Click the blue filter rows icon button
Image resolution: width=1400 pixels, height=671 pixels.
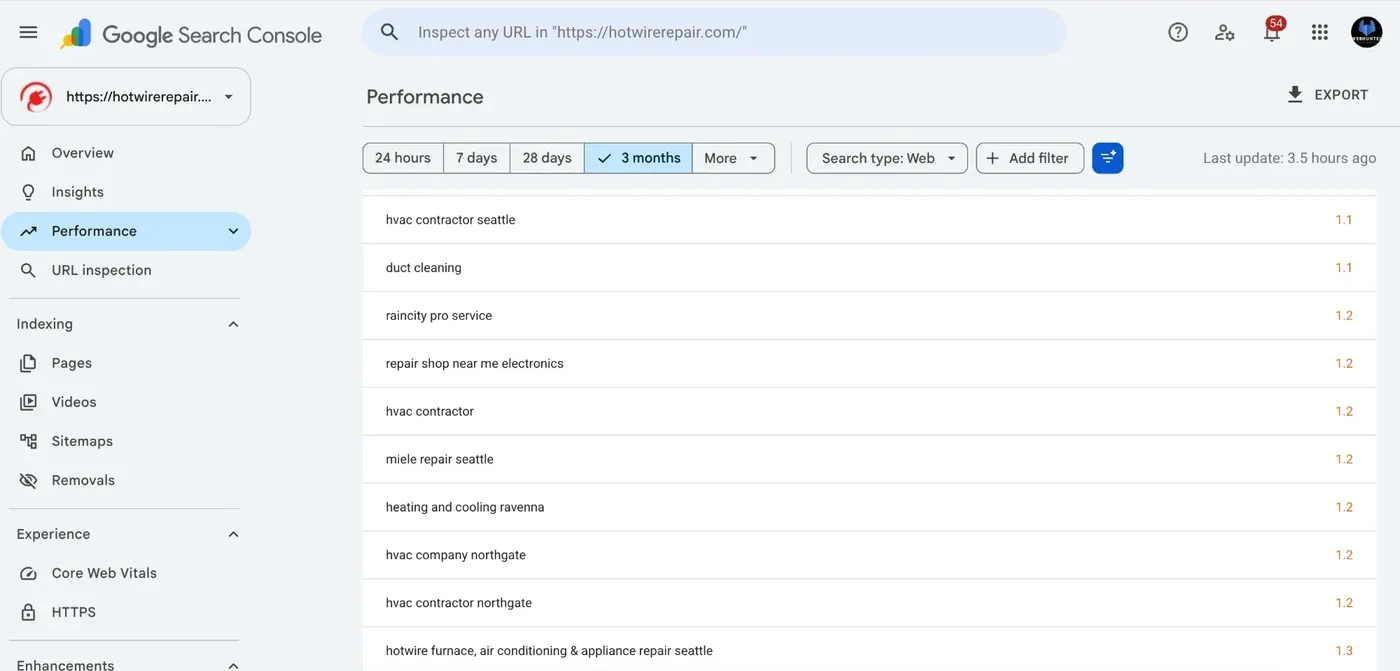click(1108, 158)
